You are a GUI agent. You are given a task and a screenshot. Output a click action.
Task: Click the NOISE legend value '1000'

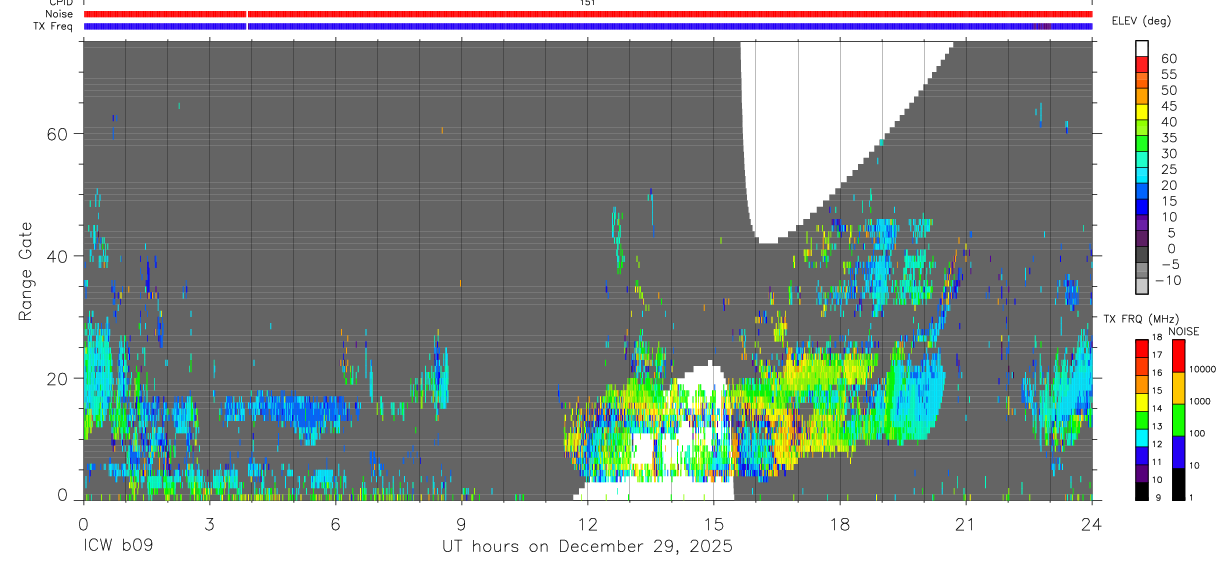[1201, 402]
